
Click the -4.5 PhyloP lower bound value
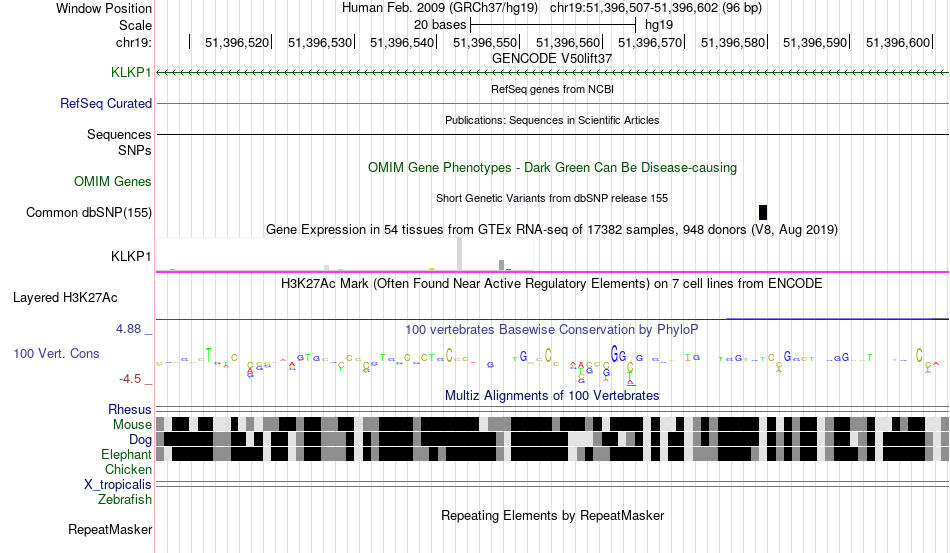130,379
